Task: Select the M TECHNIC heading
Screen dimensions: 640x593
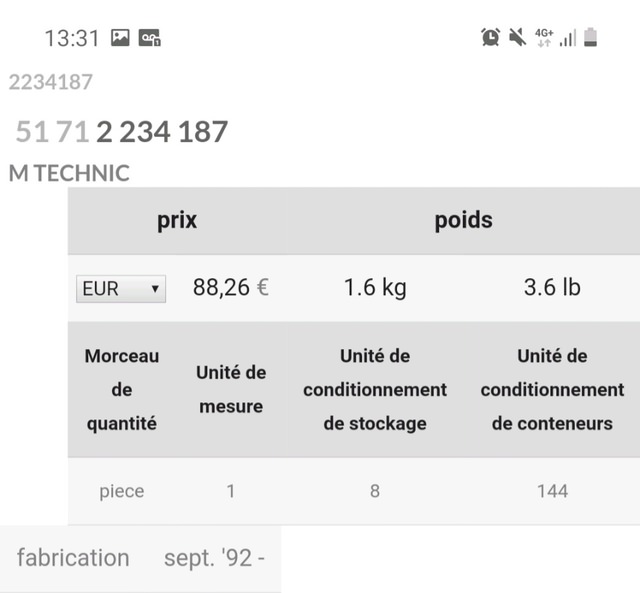Action: (69, 173)
